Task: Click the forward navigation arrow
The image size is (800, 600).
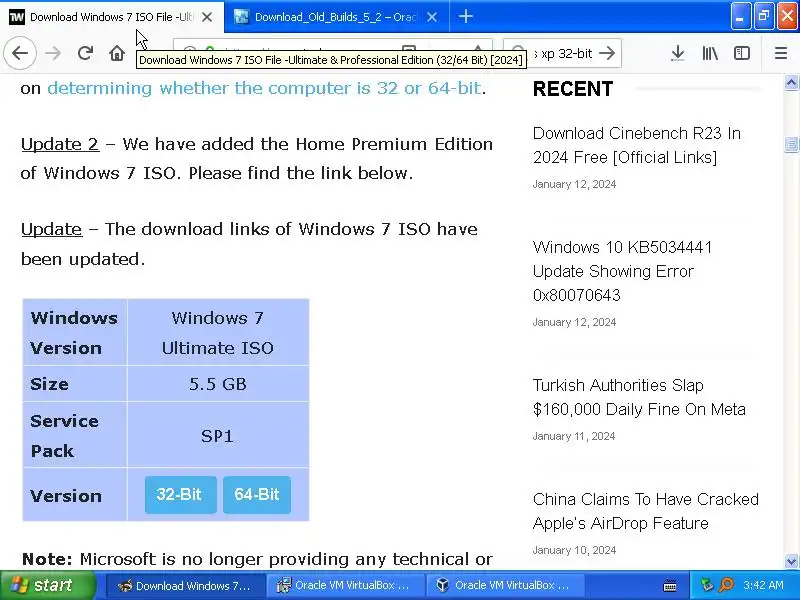Action: click(x=53, y=53)
